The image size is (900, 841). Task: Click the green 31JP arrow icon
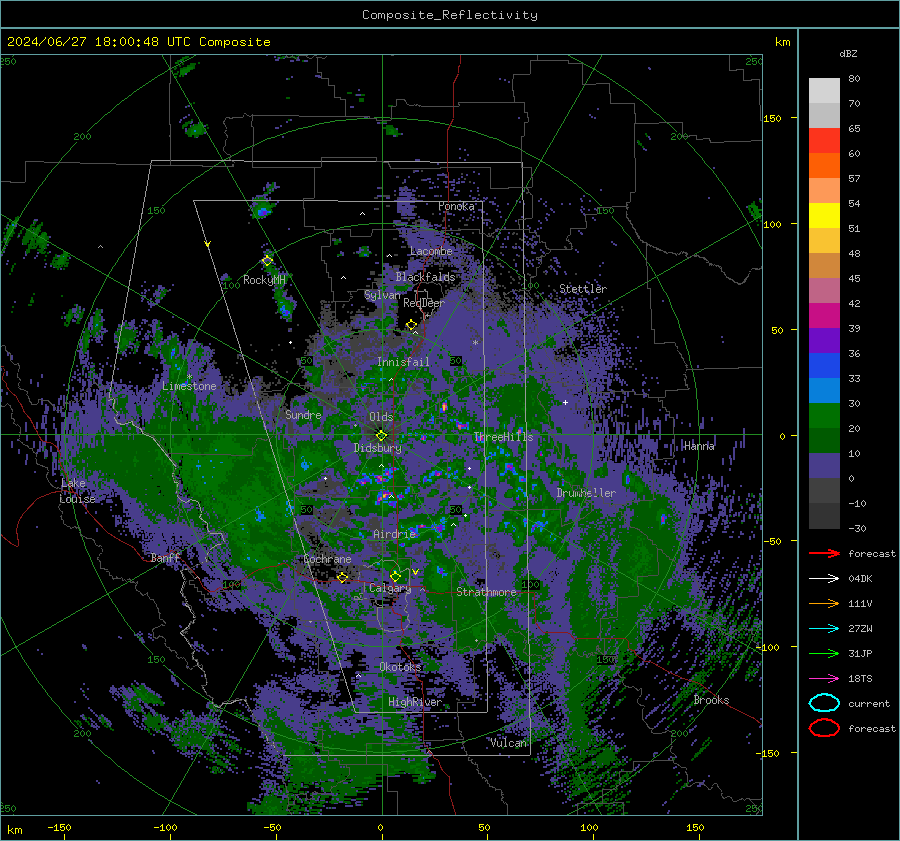tap(824, 653)
